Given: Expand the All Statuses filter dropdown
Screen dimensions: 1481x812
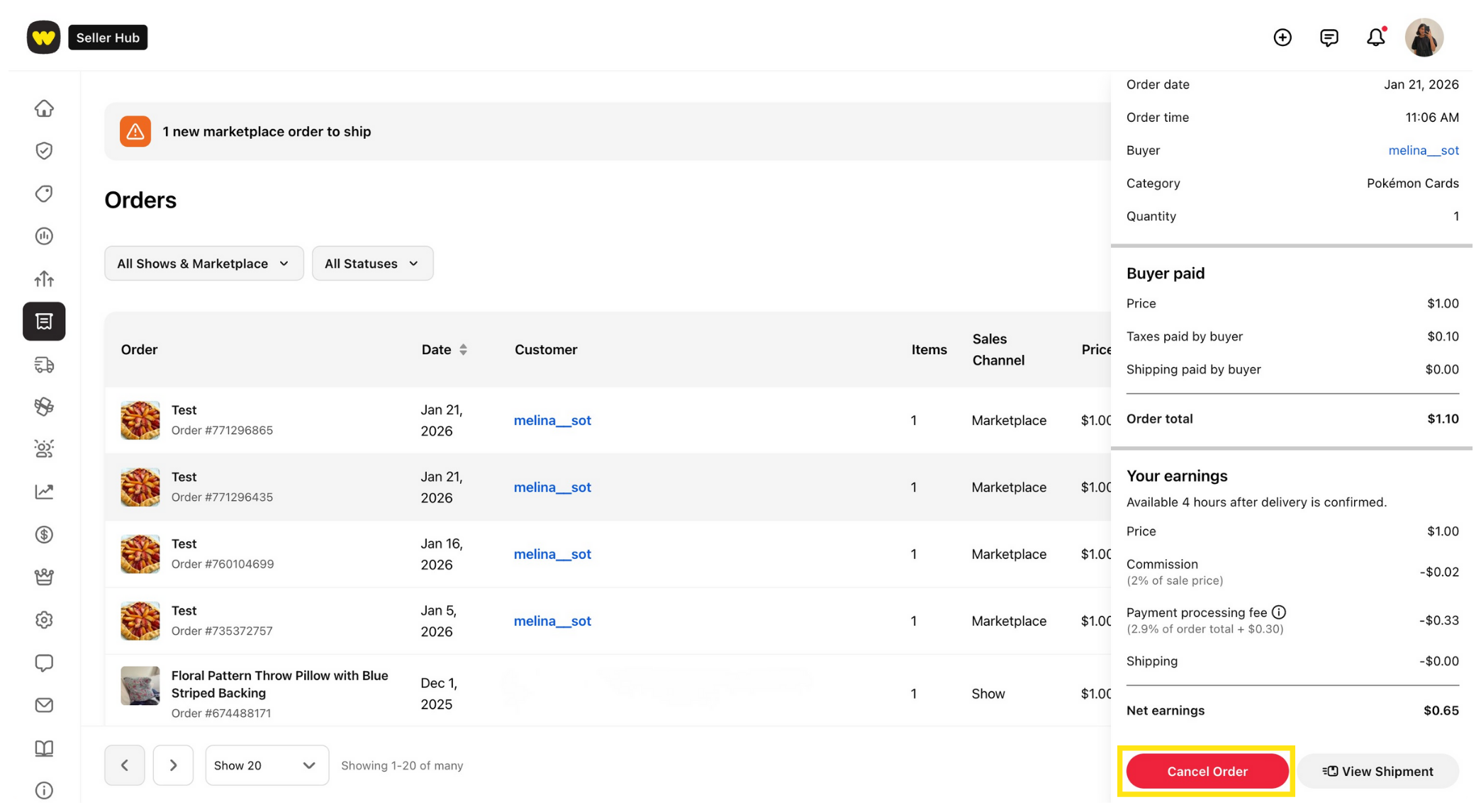Looking at the screenshot, I should coord(372,264).
